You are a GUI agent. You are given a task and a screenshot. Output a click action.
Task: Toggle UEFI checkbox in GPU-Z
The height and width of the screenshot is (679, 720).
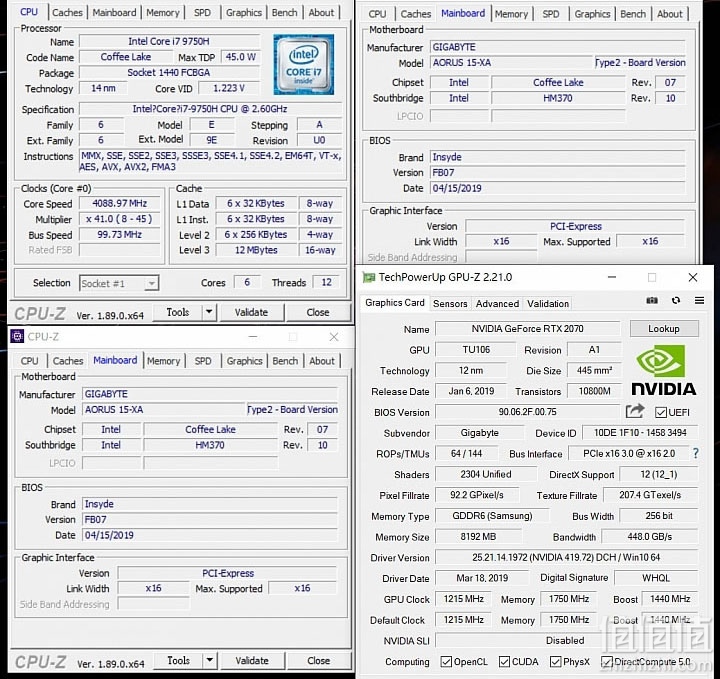pos(661,412)
